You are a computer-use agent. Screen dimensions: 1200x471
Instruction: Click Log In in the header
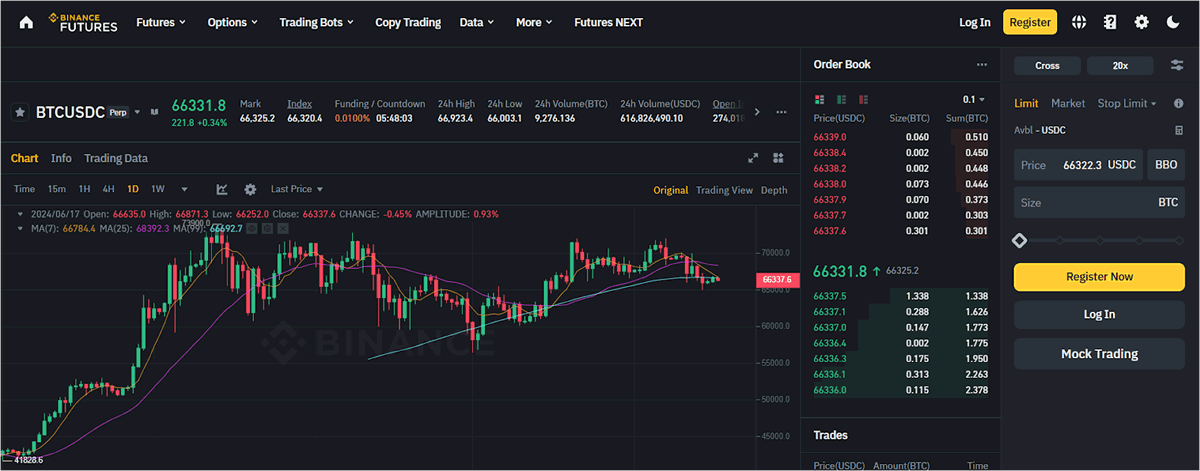click(x=975, y=22)
